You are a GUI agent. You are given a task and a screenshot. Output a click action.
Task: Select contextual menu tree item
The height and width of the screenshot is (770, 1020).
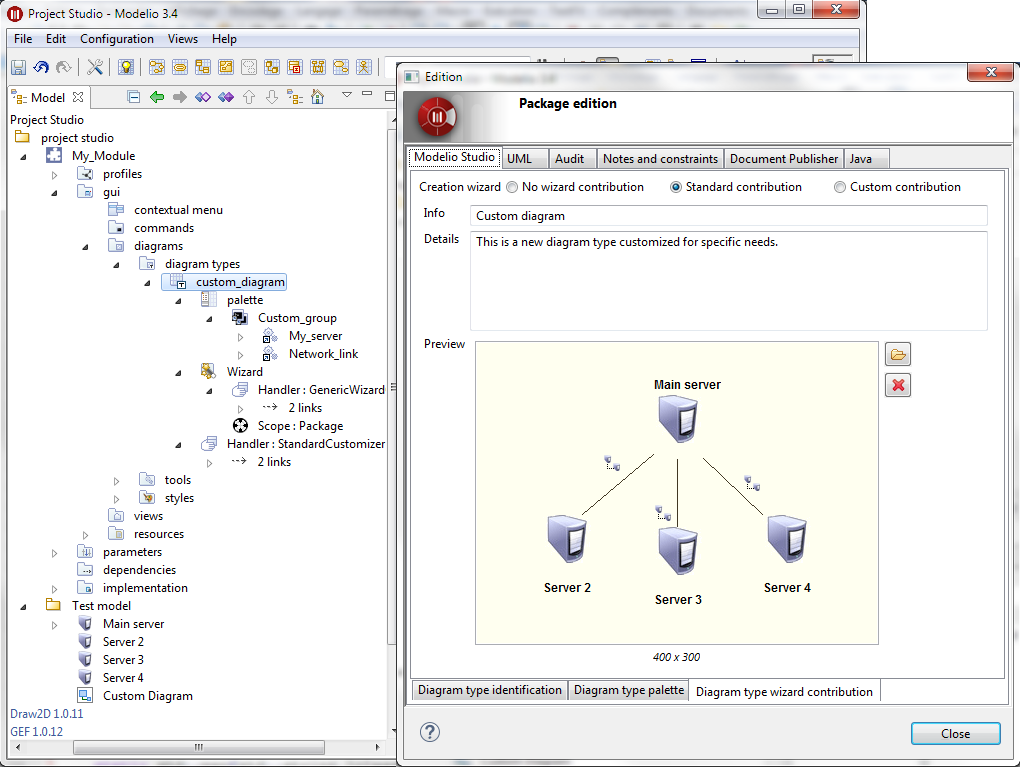click(178, 210)
